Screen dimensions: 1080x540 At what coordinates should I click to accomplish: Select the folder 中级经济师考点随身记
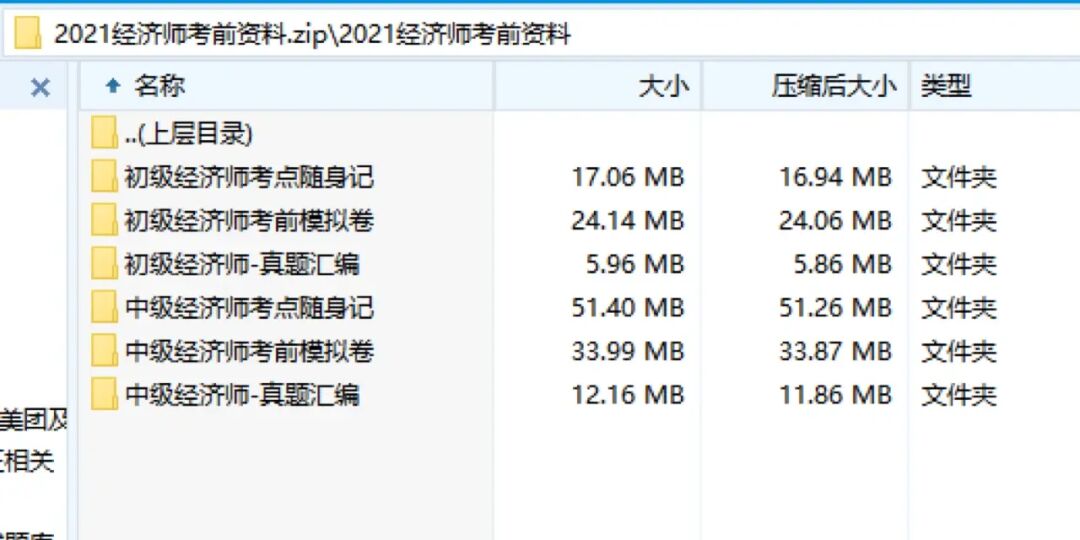249,308
